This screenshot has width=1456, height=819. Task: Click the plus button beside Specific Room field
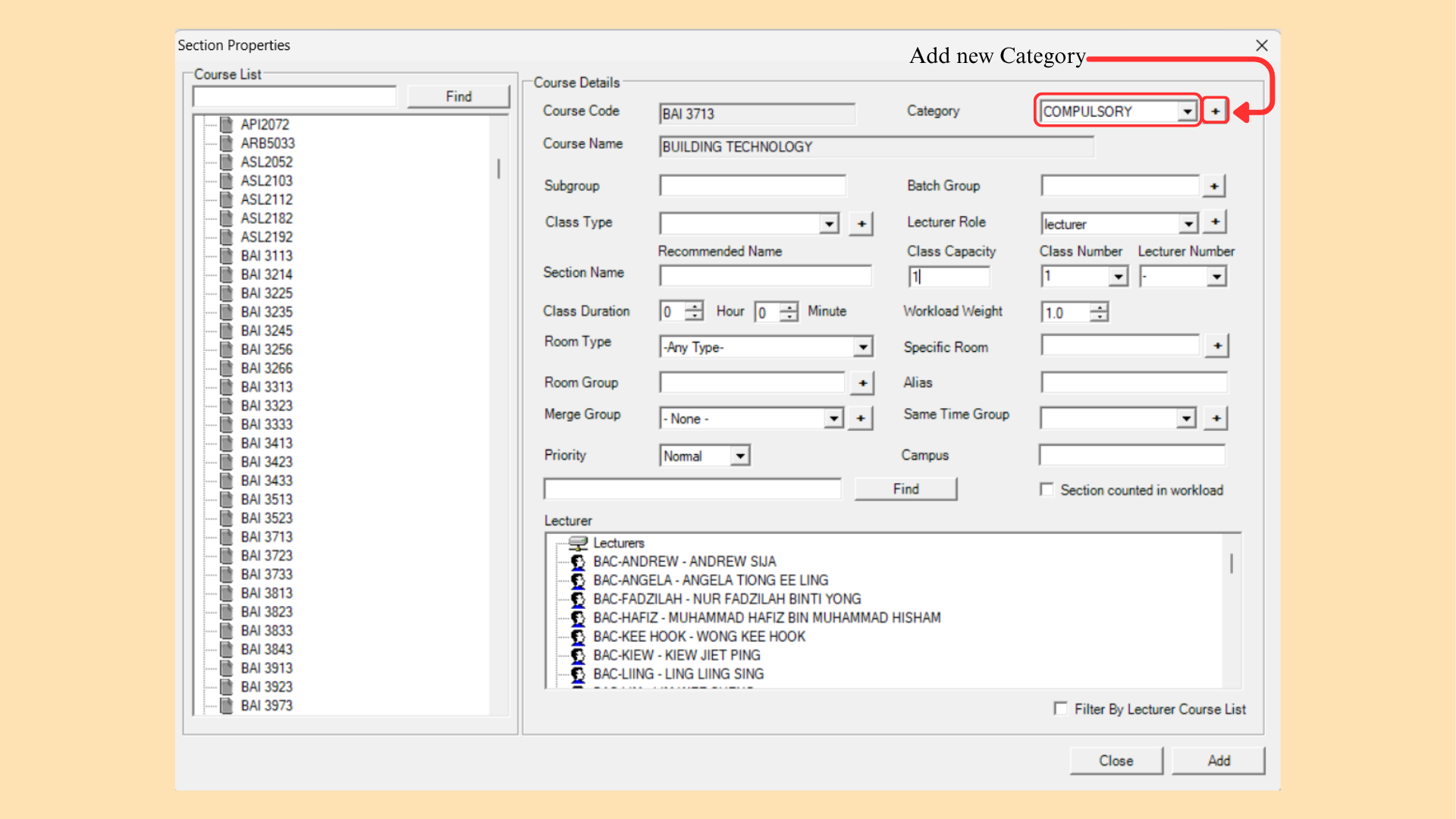(1217, 346)
